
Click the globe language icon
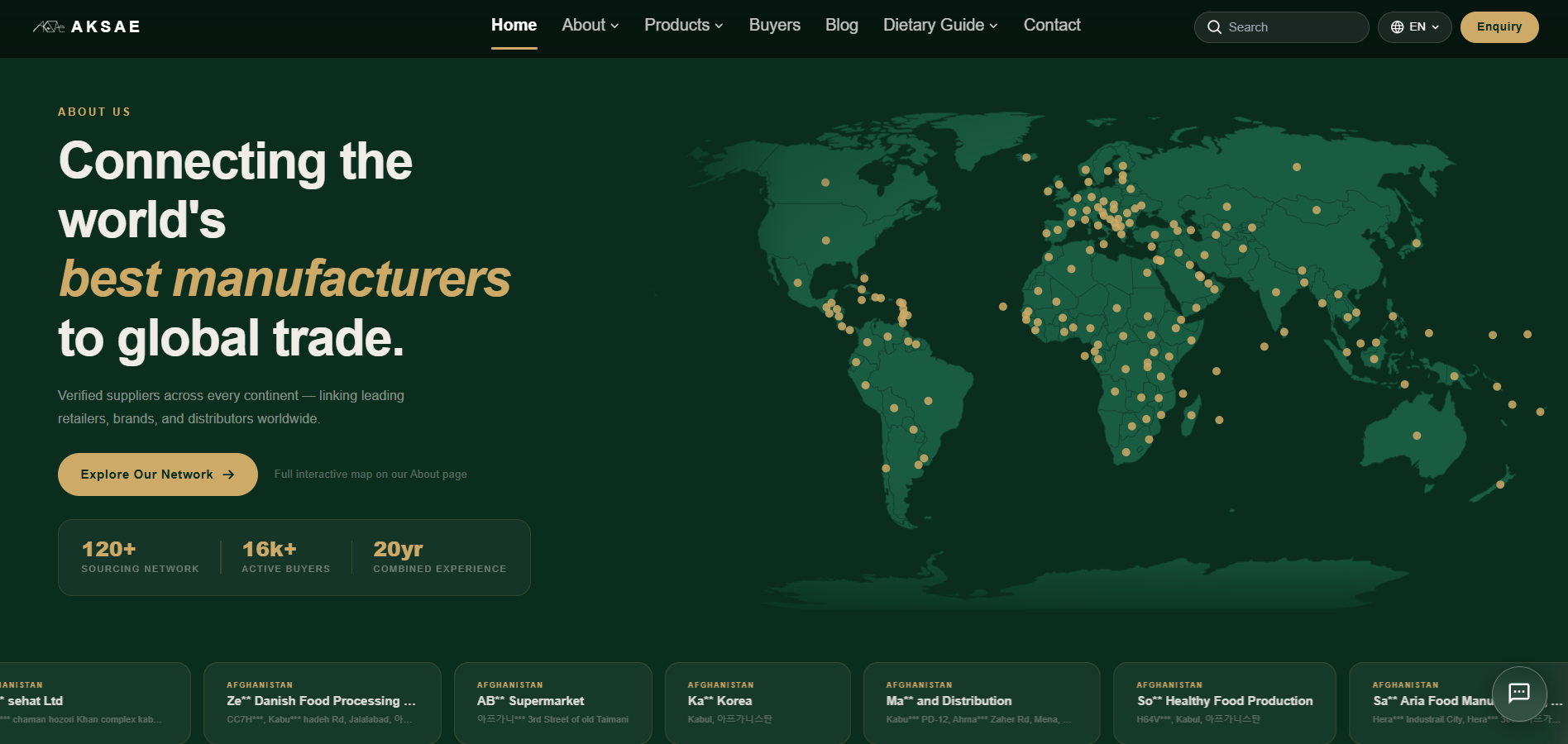pyautogui.click(x=1397, y=27)
